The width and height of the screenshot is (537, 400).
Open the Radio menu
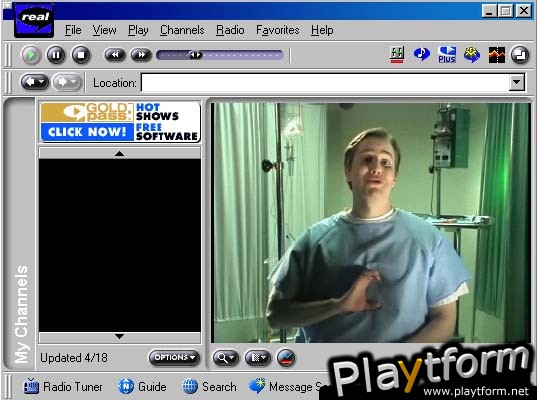pos(230,30)
